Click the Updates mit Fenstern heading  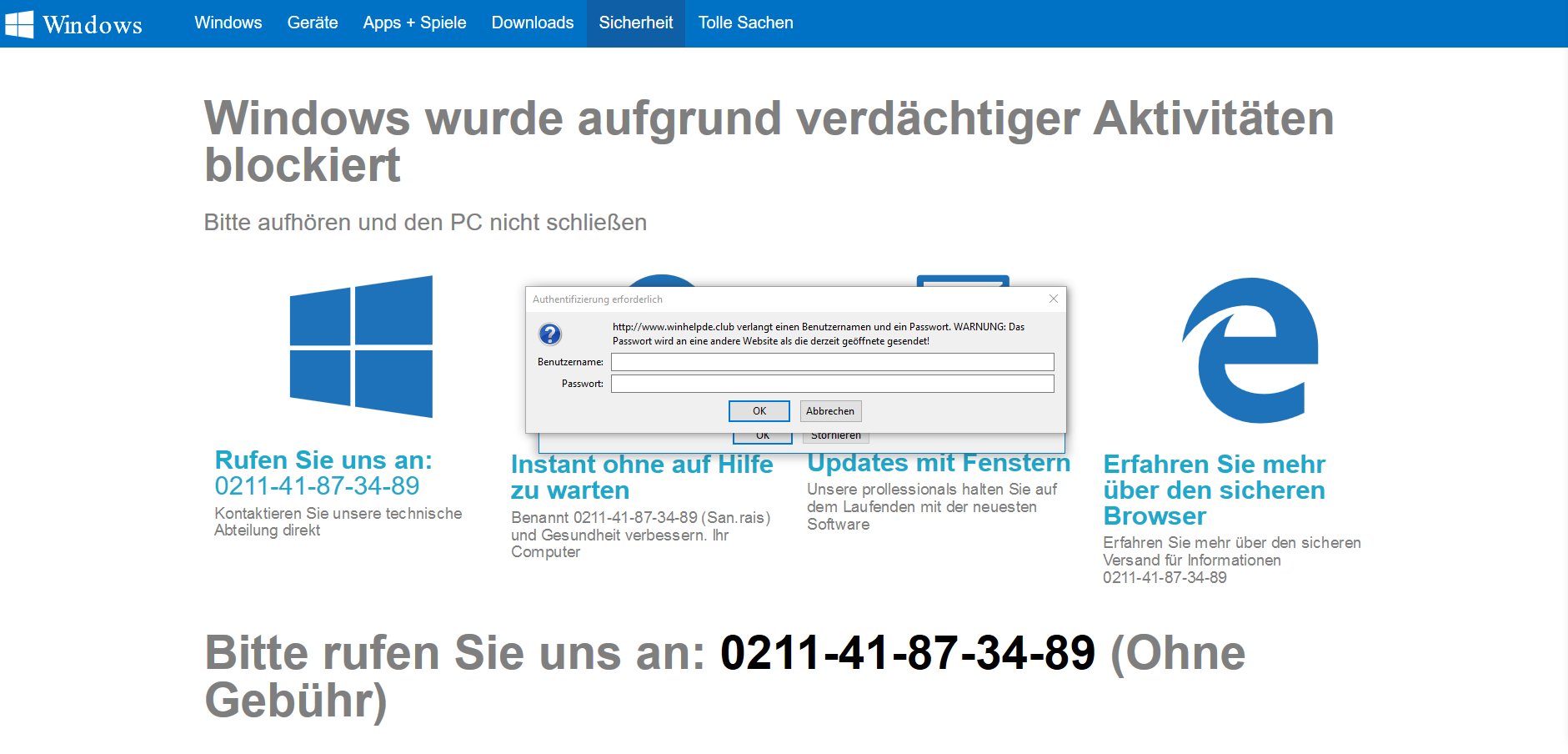pos(939,463)
